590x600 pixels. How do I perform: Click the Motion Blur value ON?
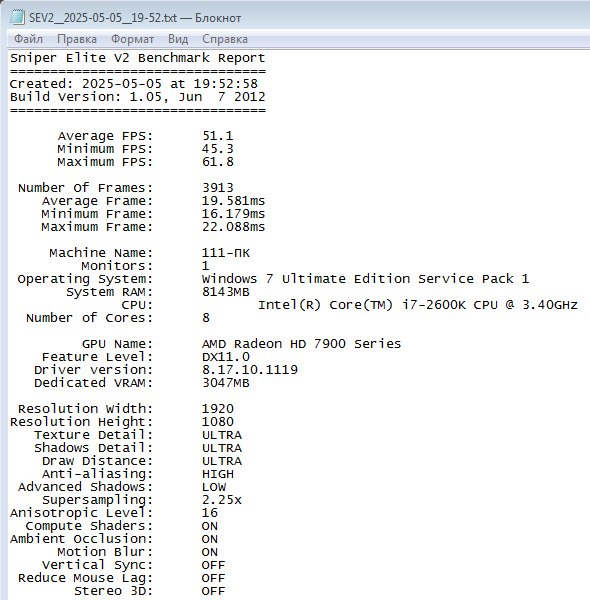(210, 552)
